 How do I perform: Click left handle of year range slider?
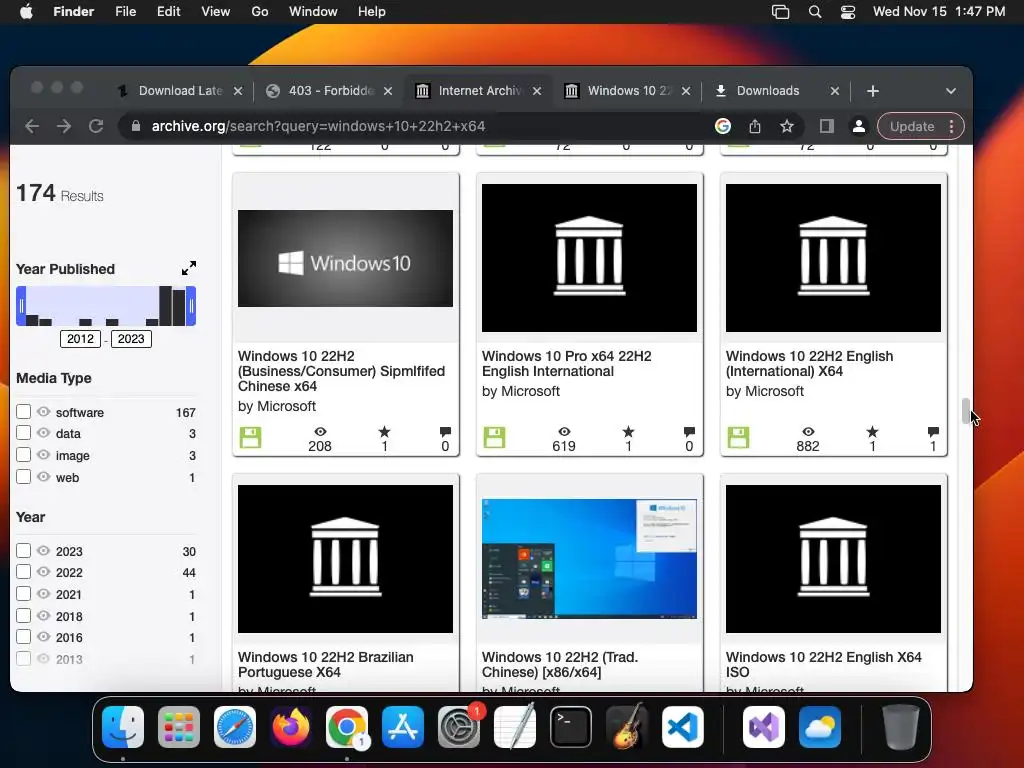[x=21, y=306]
